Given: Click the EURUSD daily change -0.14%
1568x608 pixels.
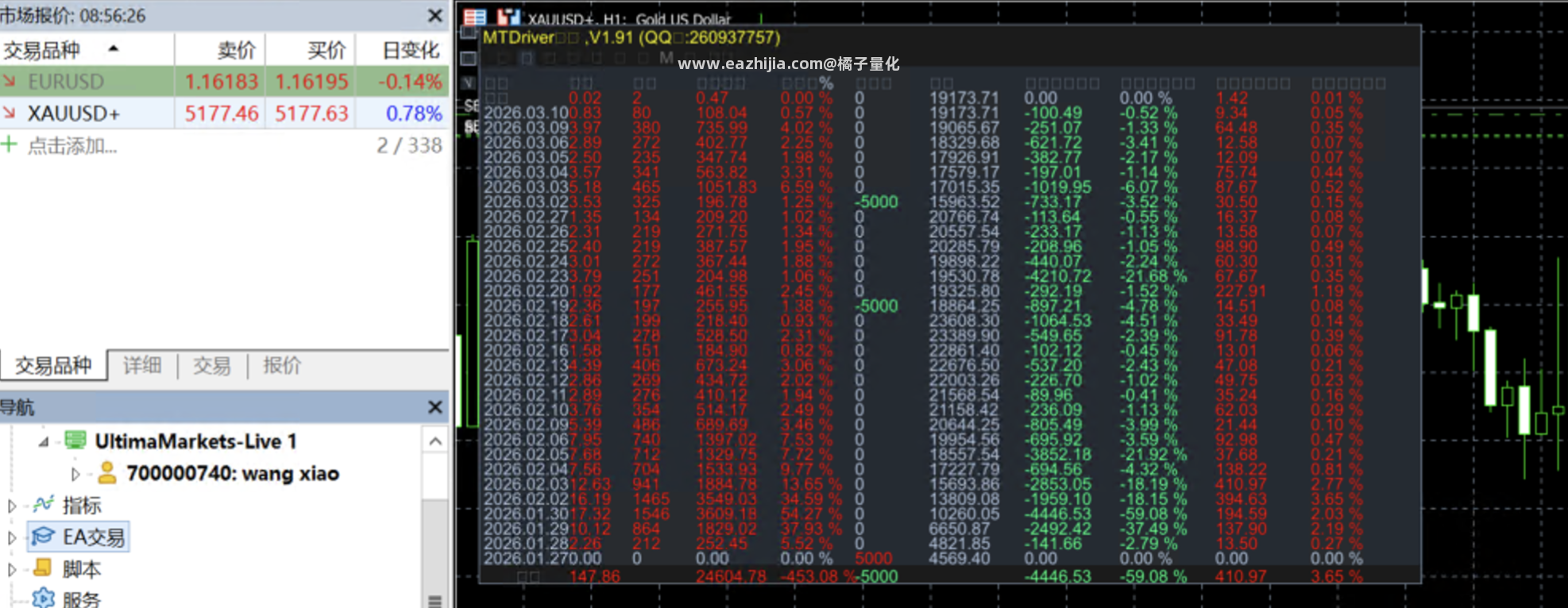Looking at the screenshot, I should [x=410, y=82].
